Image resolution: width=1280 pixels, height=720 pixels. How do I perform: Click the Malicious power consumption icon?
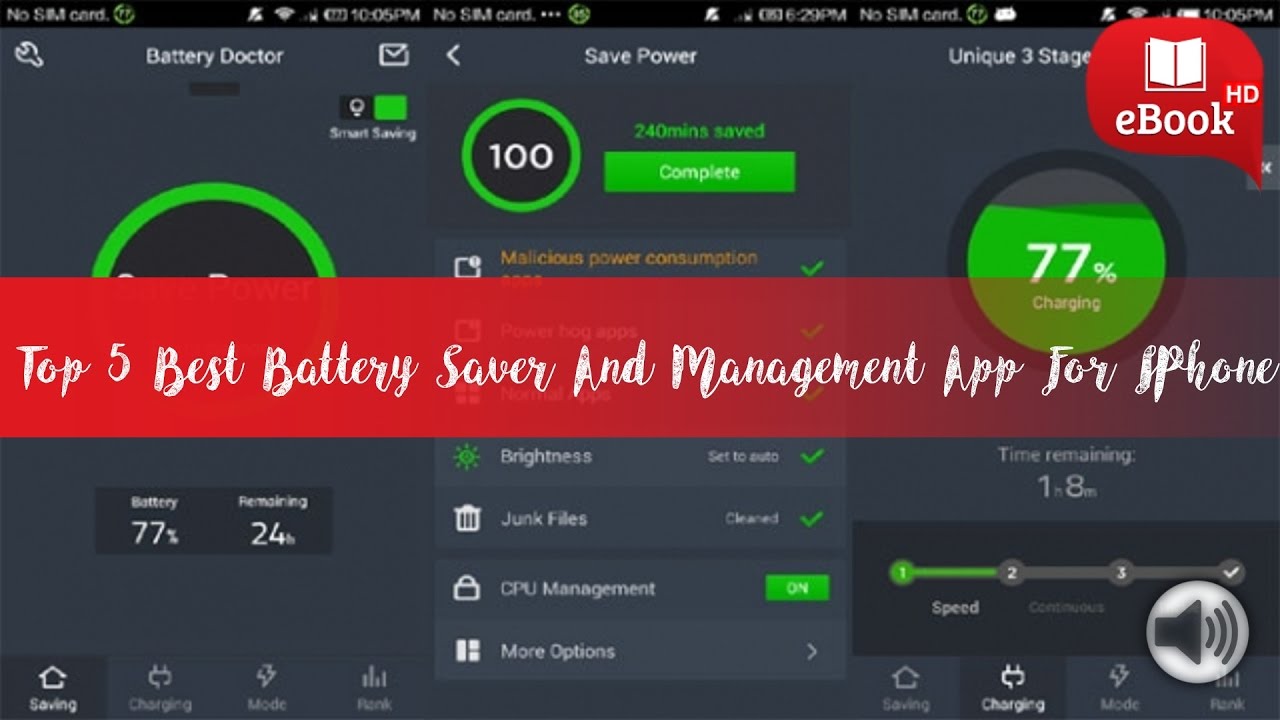point(467,268)
